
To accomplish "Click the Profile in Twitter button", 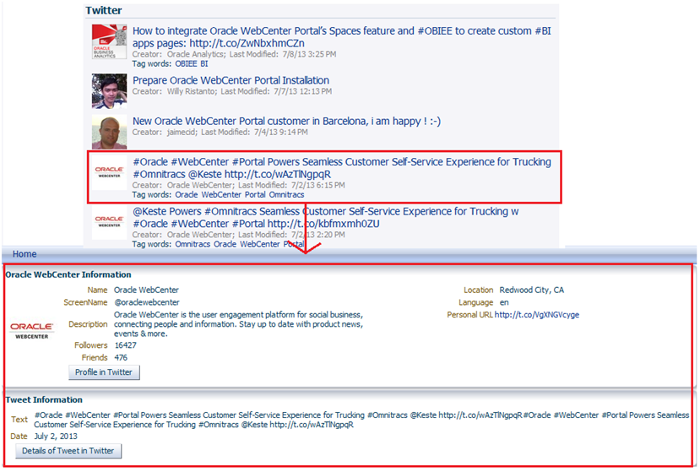I will pyautogui.click(x=104, y=372).
